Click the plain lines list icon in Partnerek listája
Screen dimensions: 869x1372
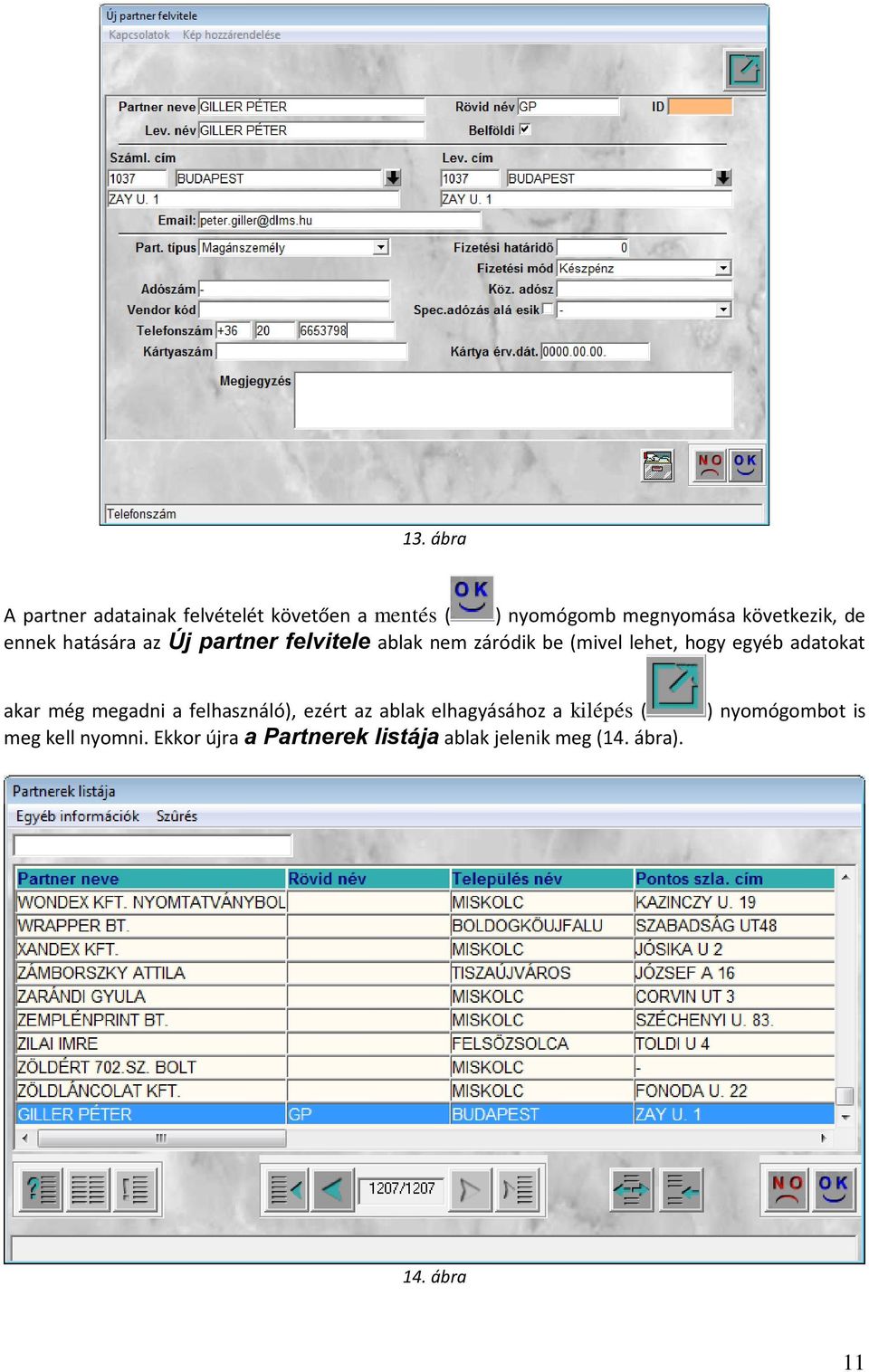88,1189
